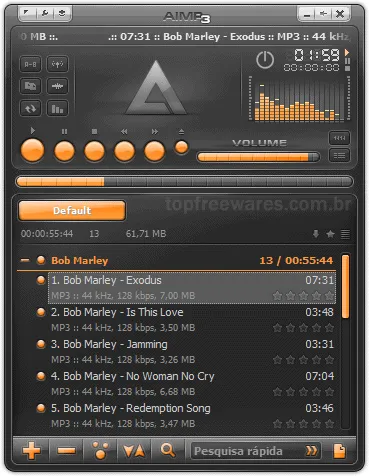Open the audio library icon
This screenshot has height=476, width=369.
pyautogui.click(x=31, y=86)
